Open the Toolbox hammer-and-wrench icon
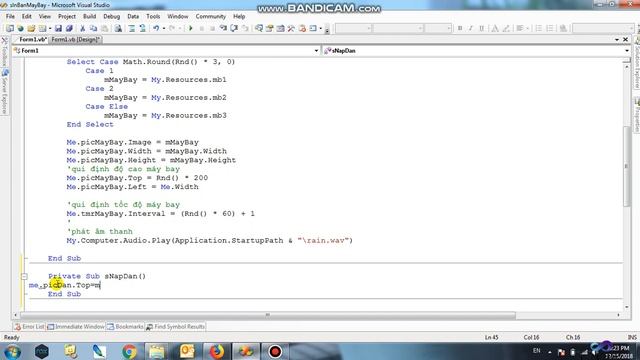This screenshot has height=360, width=640. (x=291, y=28)
